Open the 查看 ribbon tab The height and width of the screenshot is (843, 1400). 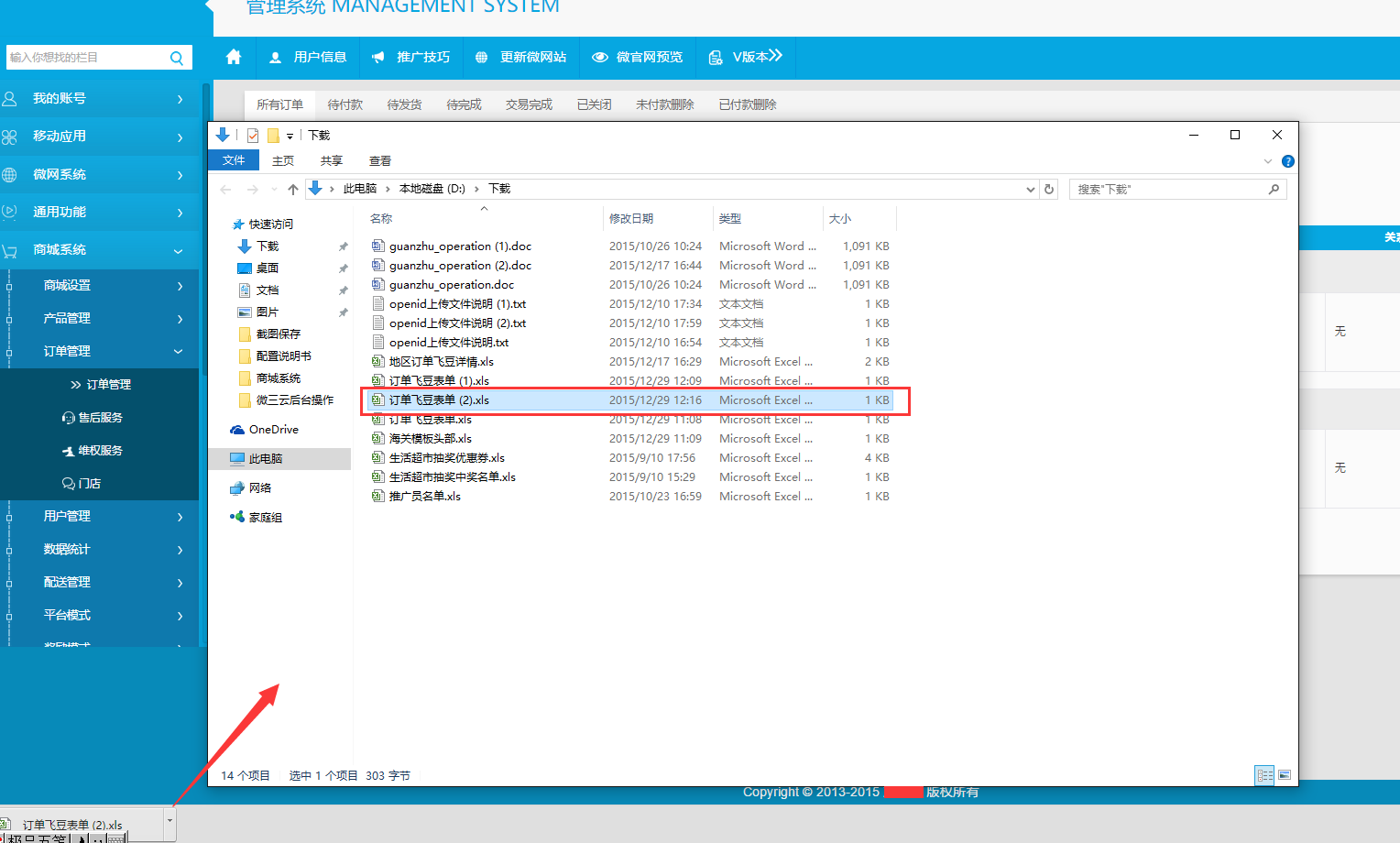(379, 161)
